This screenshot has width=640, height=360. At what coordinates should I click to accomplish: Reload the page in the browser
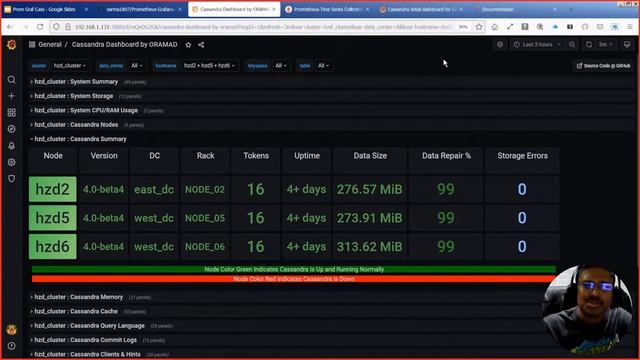[x=40, y=27]
